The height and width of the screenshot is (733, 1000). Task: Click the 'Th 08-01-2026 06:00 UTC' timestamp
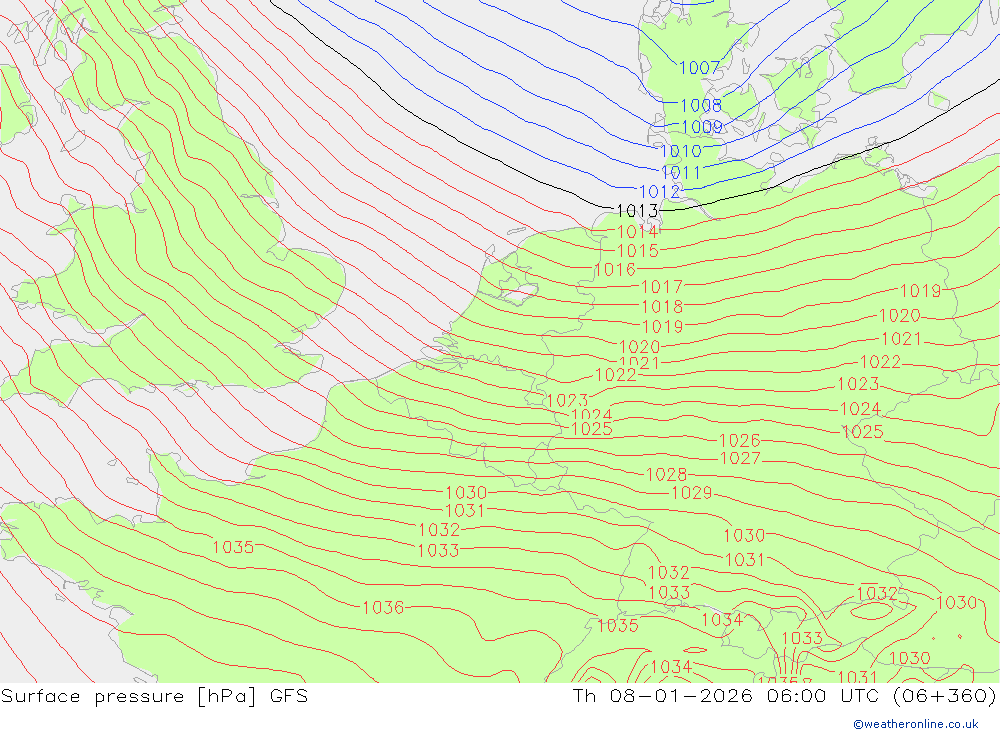(x=726, y=696)
